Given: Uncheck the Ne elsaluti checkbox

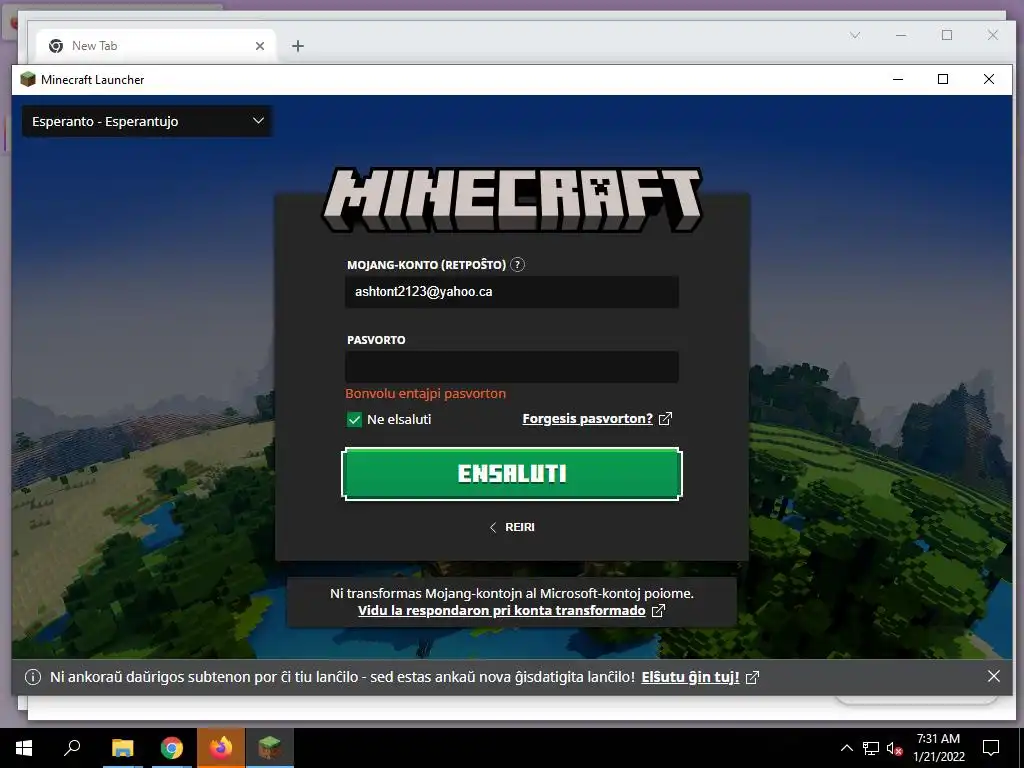Looking at the screenshot, I should 354,419.
